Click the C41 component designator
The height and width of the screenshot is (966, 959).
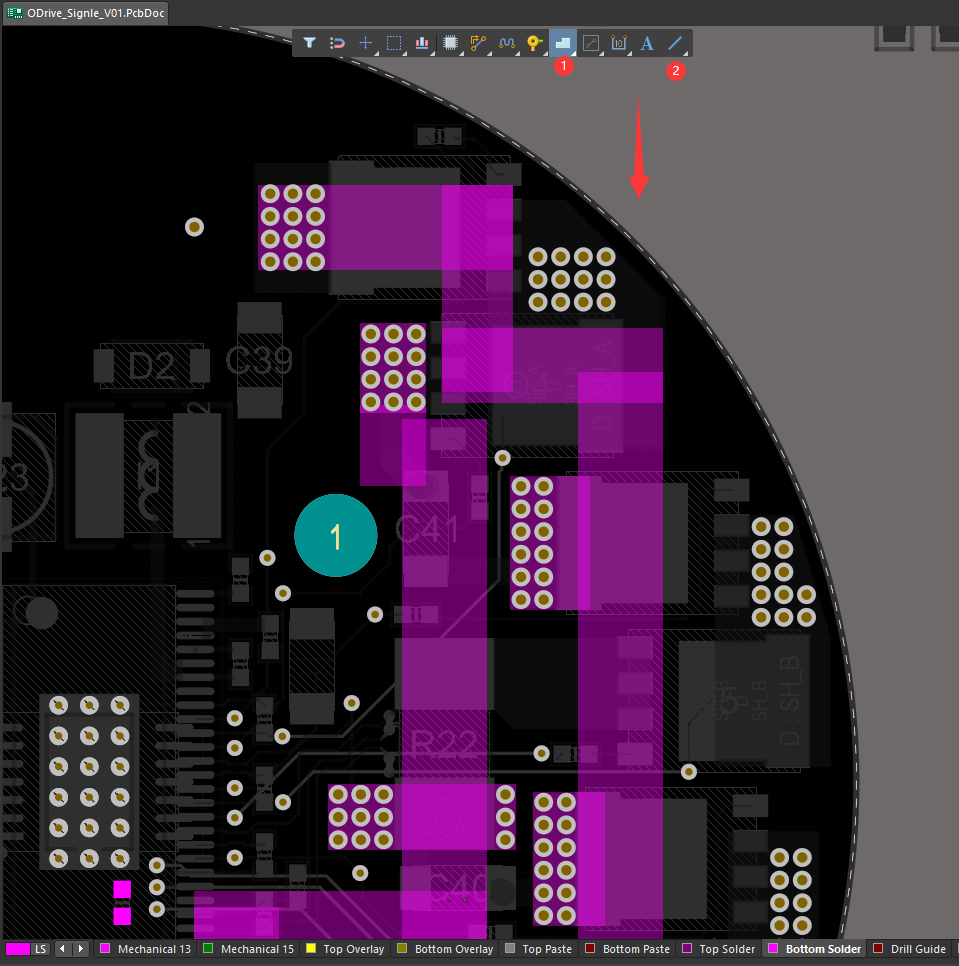[427, 530]
